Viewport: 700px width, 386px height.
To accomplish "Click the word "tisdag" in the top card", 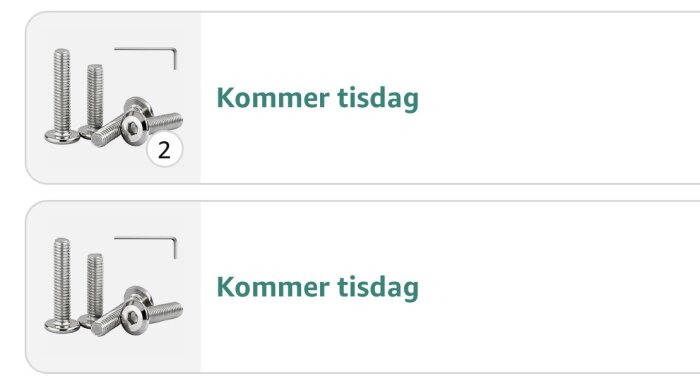I will coord(378,98).
